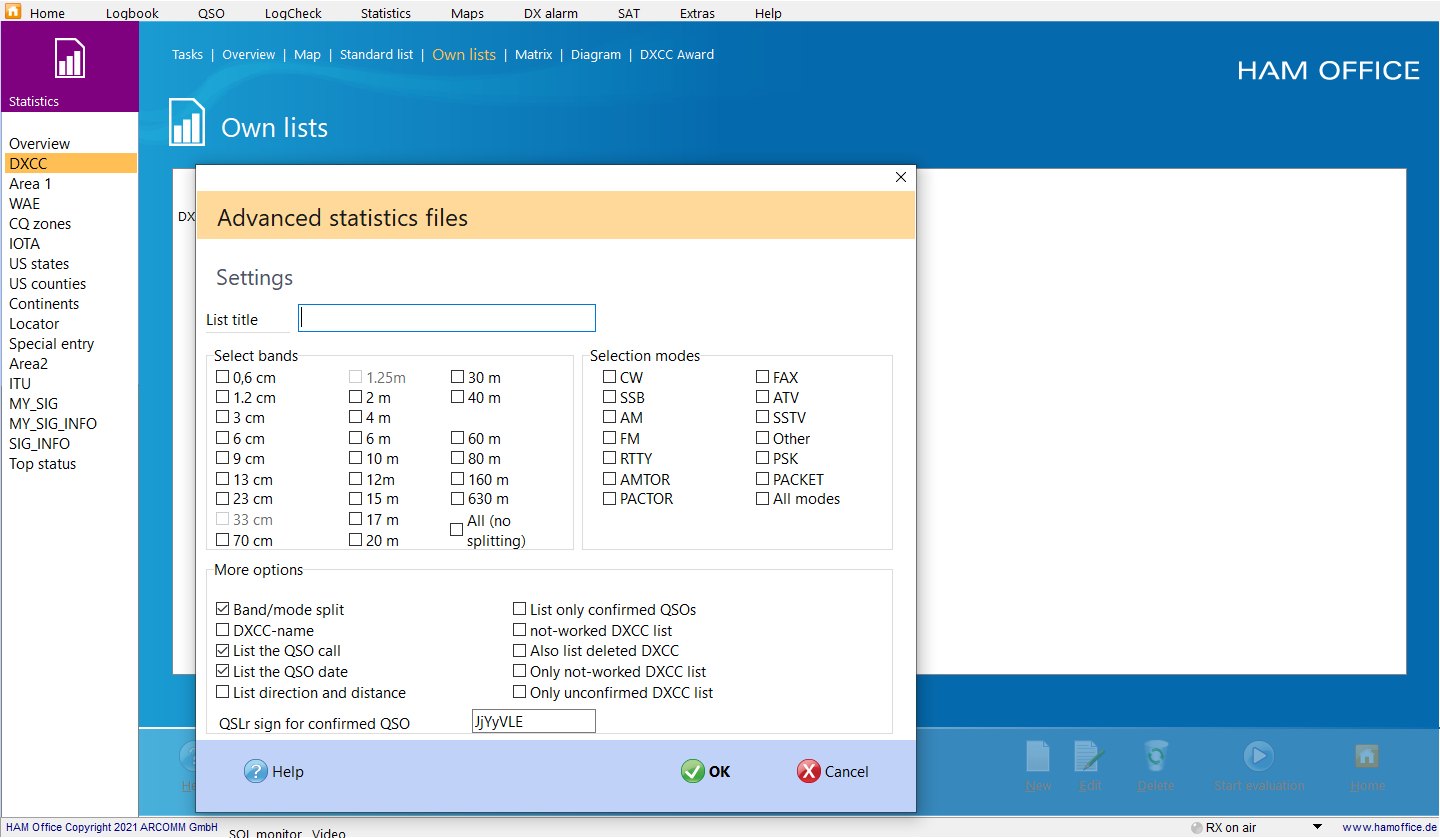Click the QSLr sign for confirmed QSO field
This screenshot has height=838, width=1440.
(x=534, y=721)
